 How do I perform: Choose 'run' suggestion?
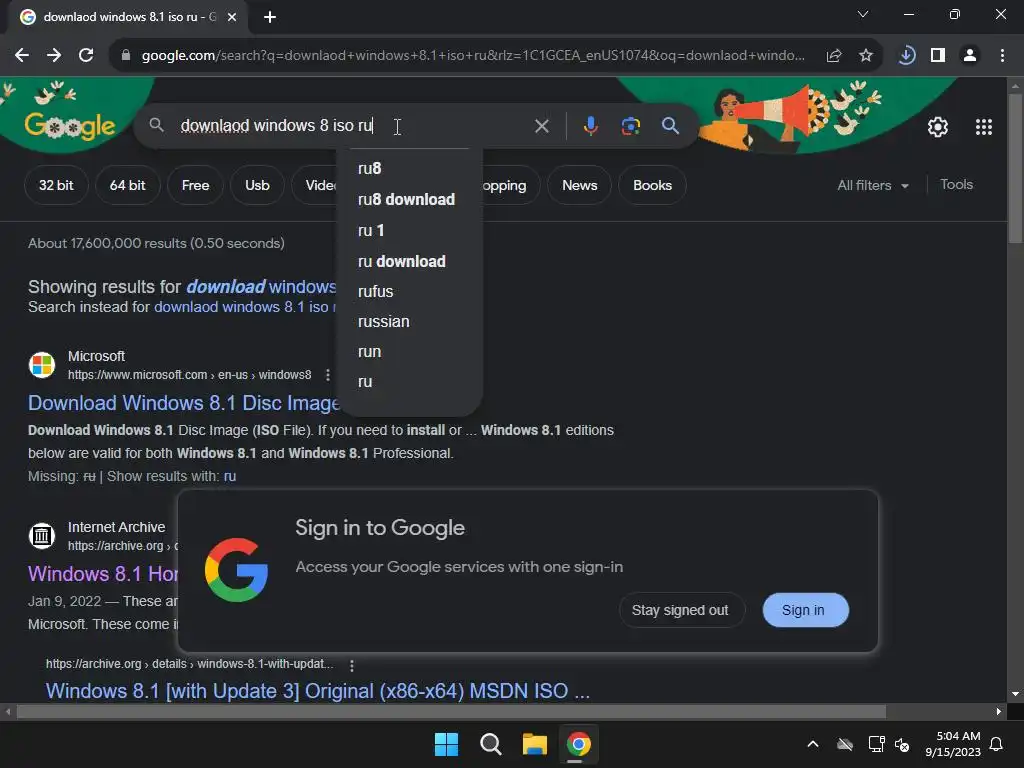point(410,351)
